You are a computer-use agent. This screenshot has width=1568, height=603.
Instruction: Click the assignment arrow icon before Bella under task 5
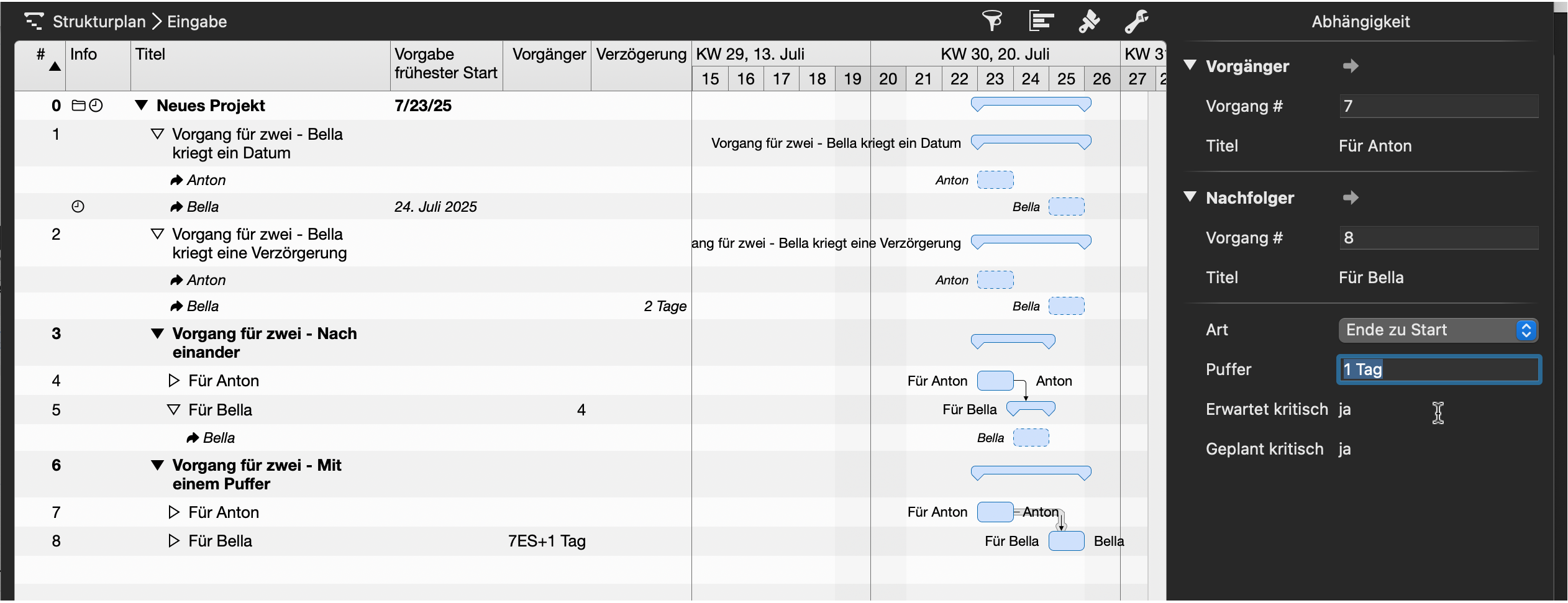pyautogui.click(x=193, y=438)
